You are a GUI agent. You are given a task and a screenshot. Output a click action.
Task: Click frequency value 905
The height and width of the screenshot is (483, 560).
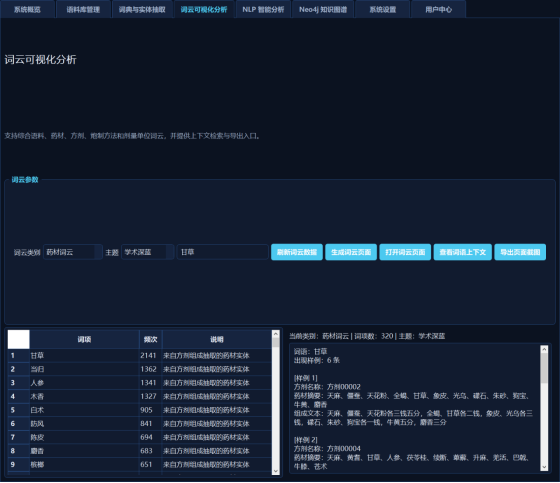150,410
